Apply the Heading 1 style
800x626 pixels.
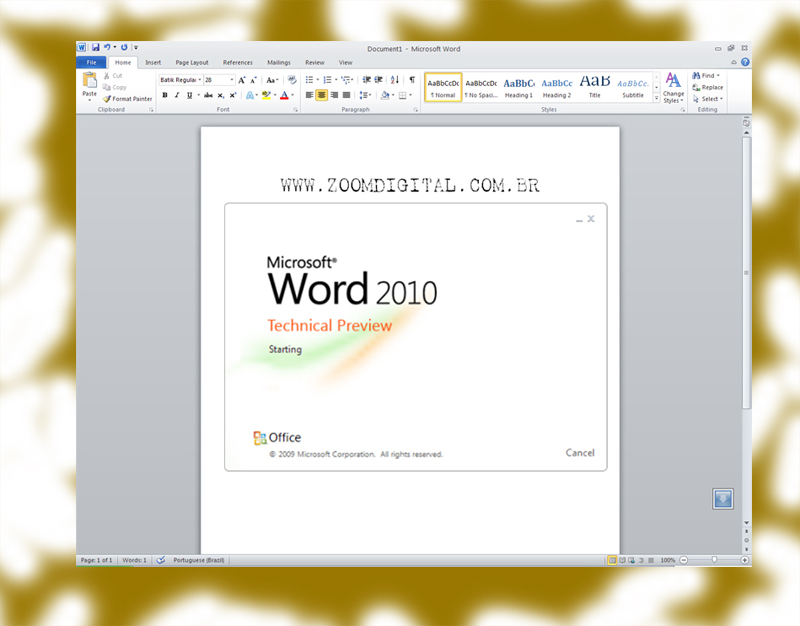[519, 88]
